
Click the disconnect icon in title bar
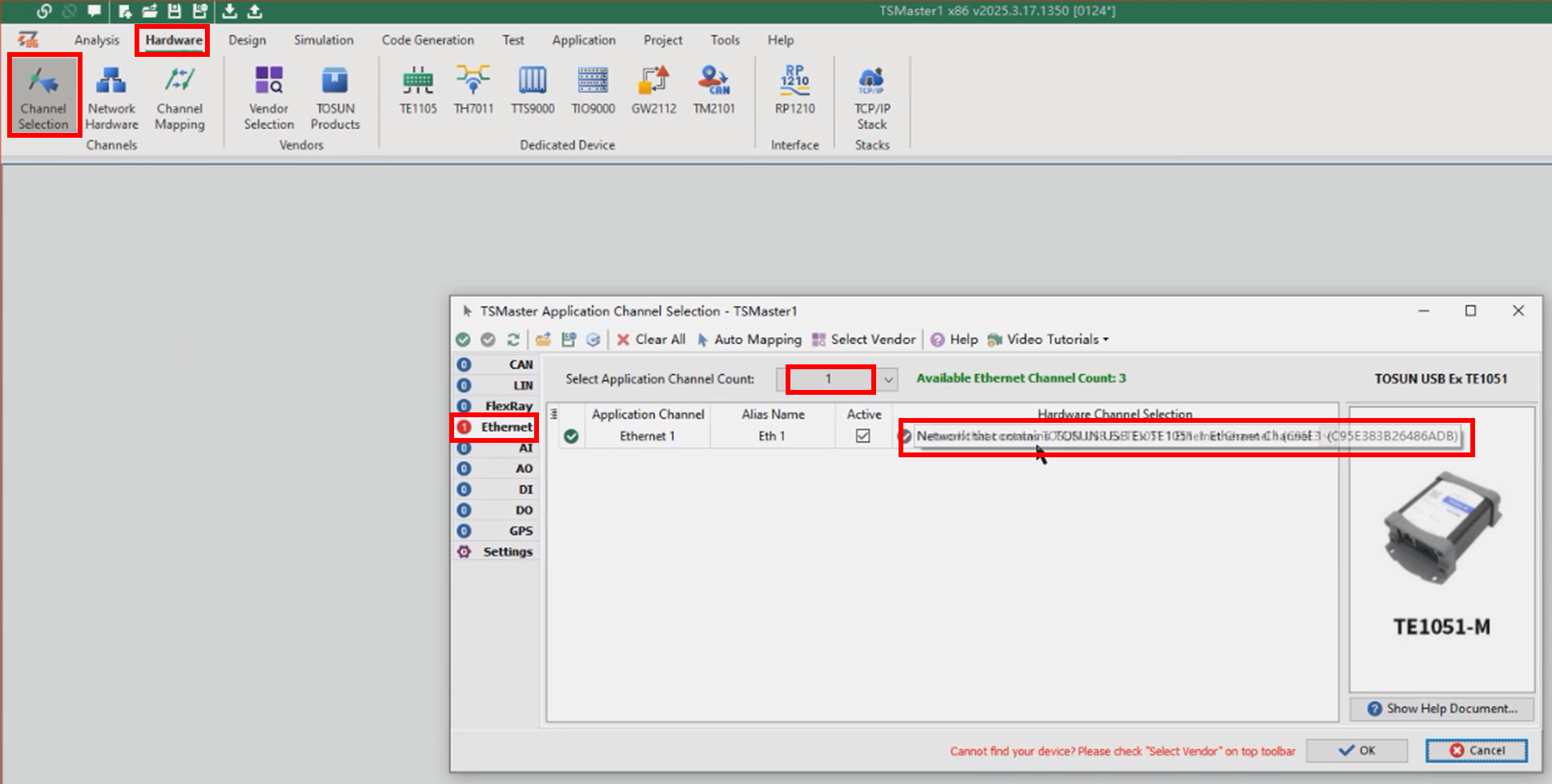click(70, 11)
